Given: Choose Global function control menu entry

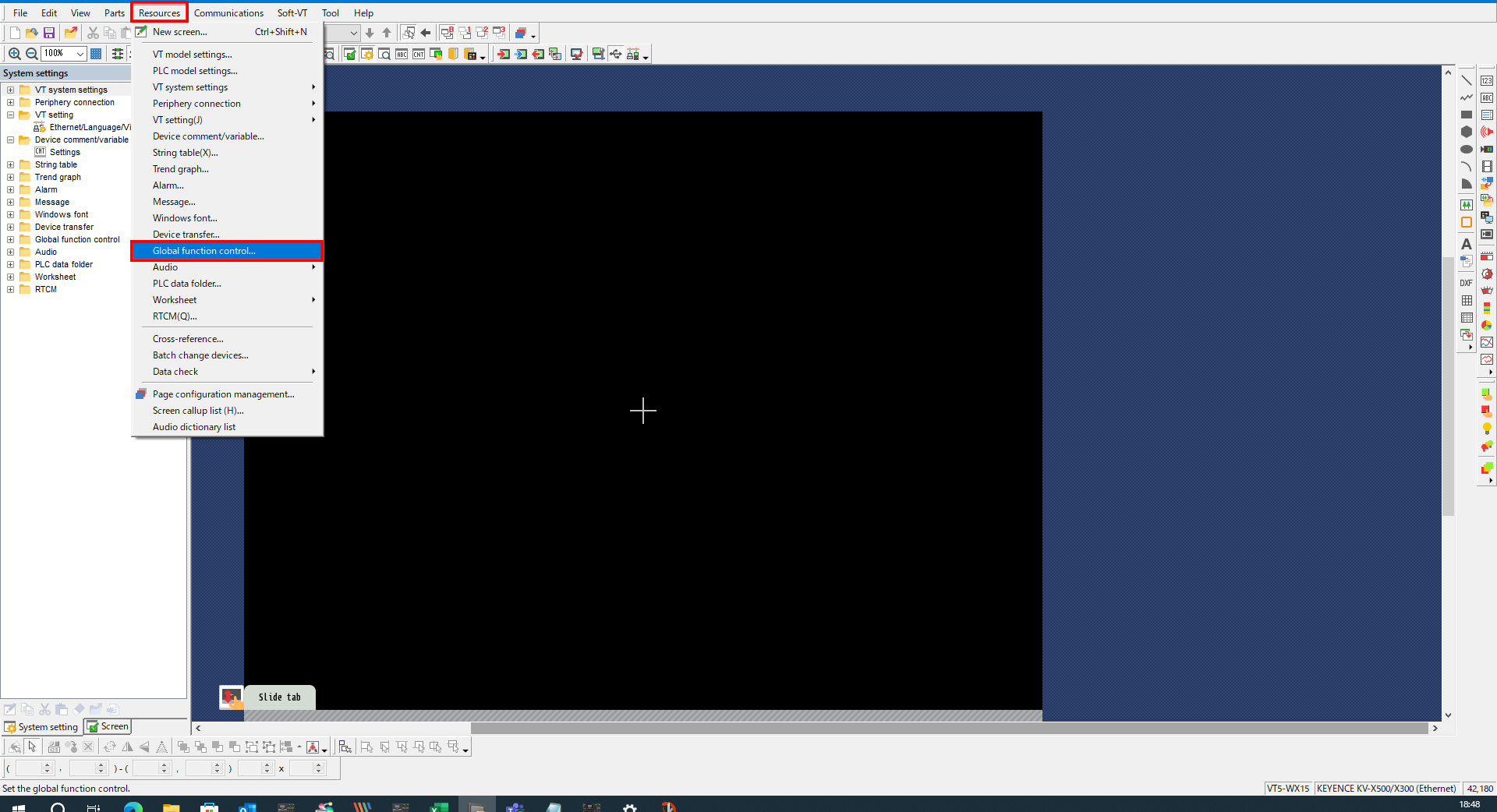Looking at the screenshot, I should [x=204, y=251].
